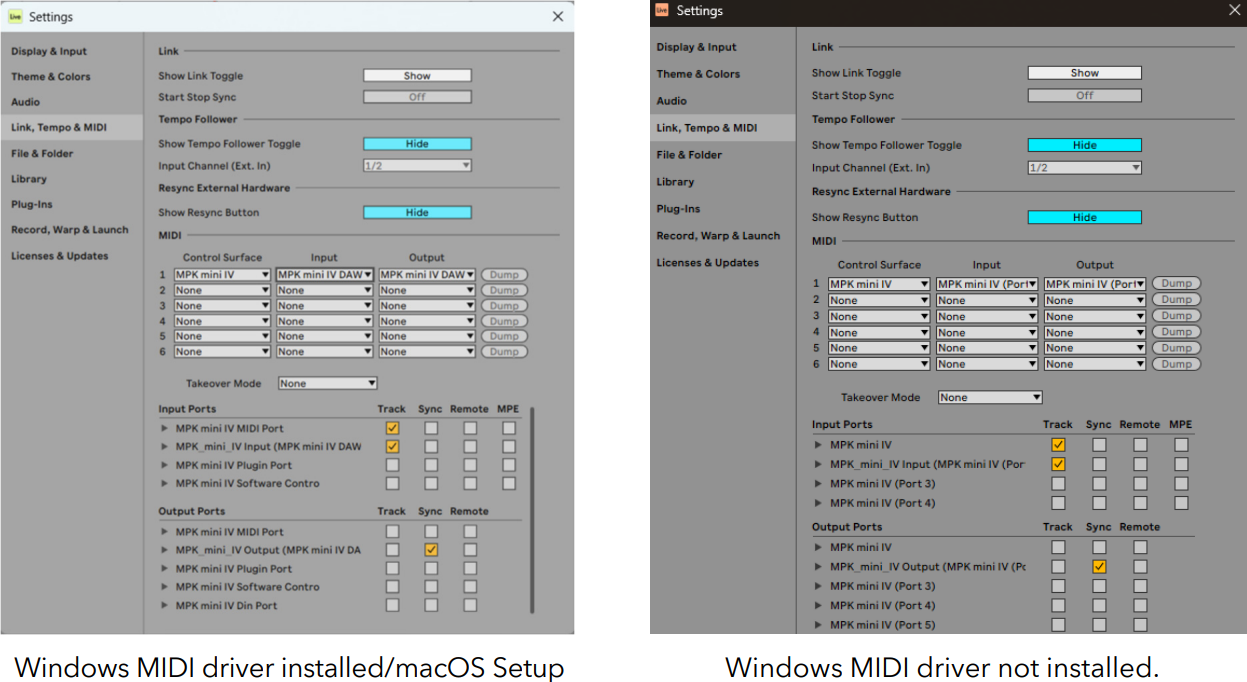Open Library tab in left Settings window
Viewport: 1247px width, 682px height.
(x=29, y=179)
